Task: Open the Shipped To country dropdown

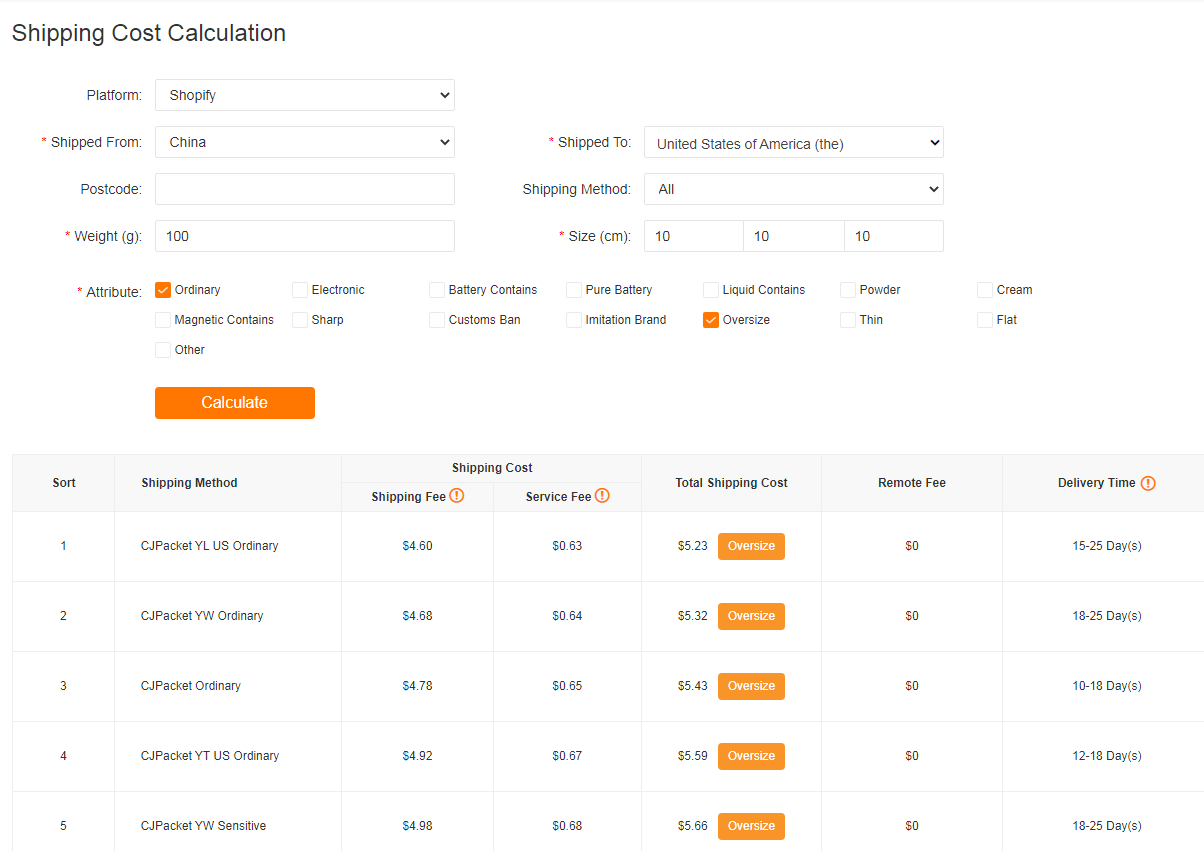Action: pos(793,143)
